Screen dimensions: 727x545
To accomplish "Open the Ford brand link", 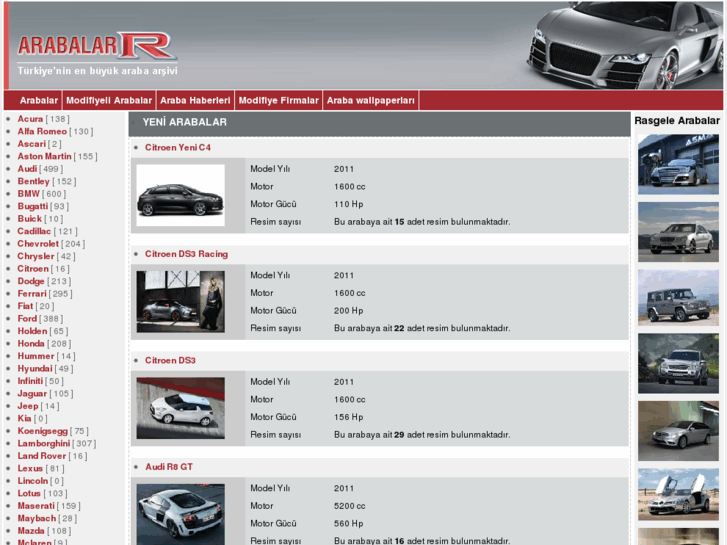I will tap(27, 319).
